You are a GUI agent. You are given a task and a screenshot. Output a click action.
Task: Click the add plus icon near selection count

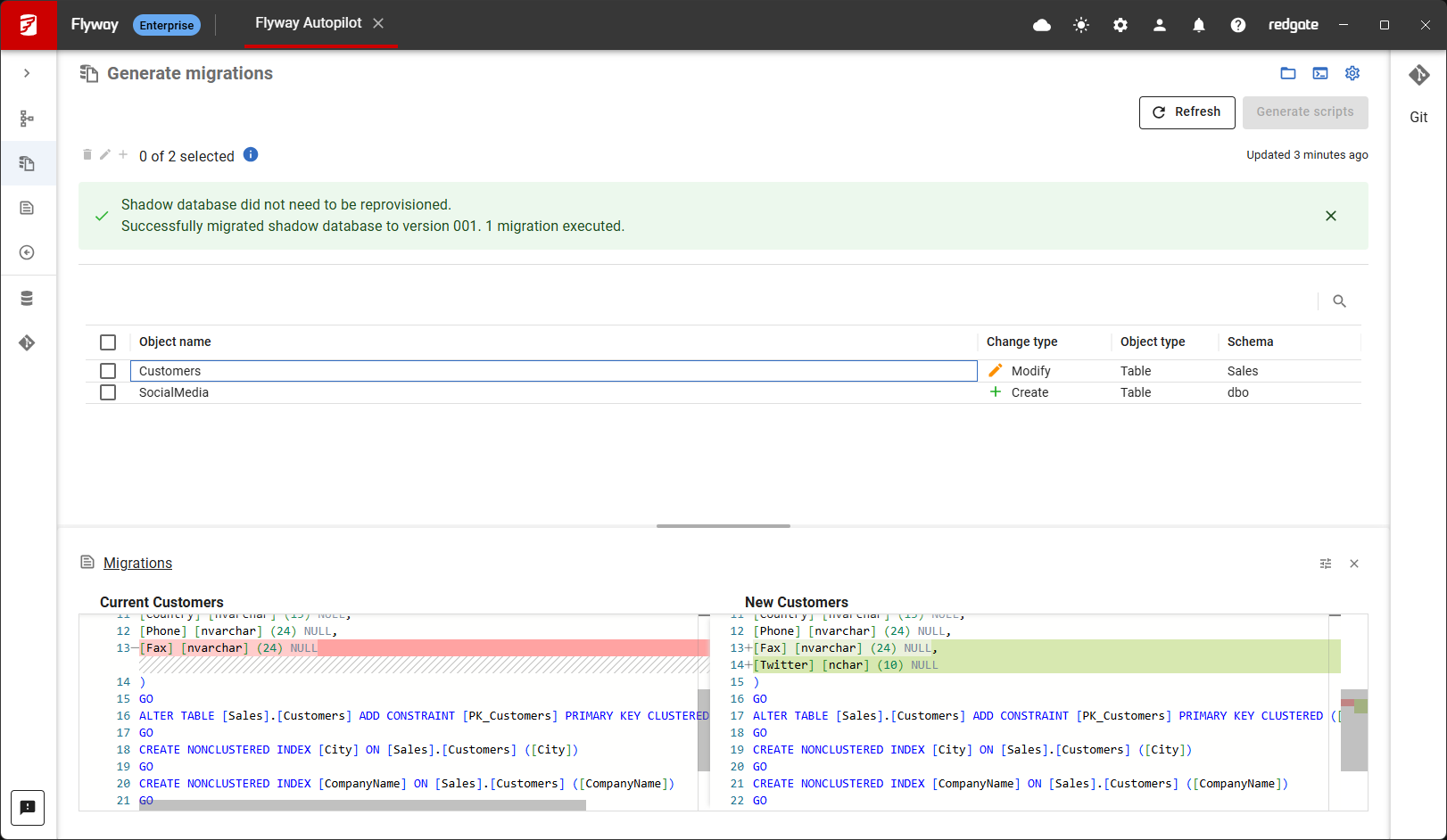(123, 154)
